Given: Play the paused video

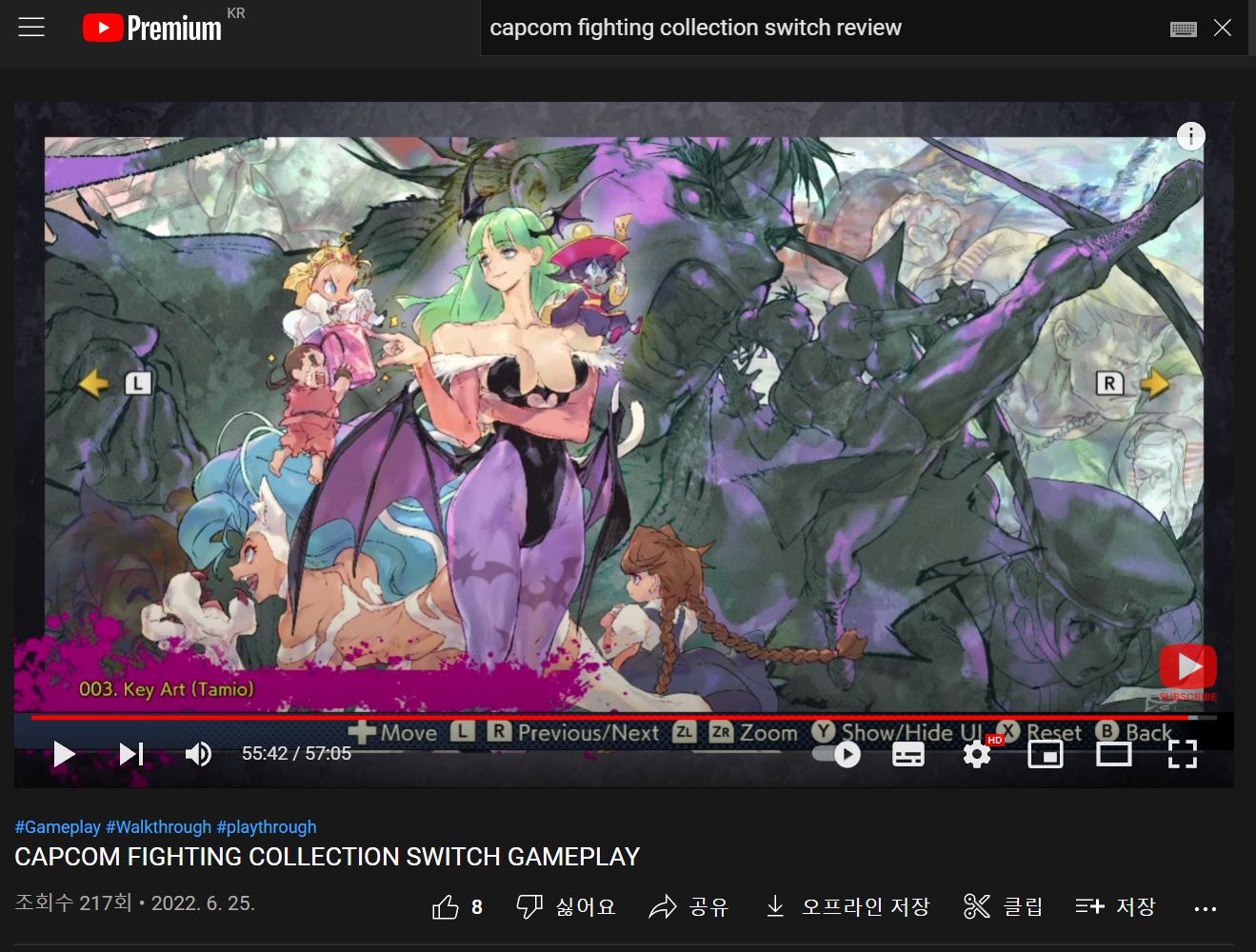Looking at the screenshot, I should pyautogui.click(x=64, y=754).
